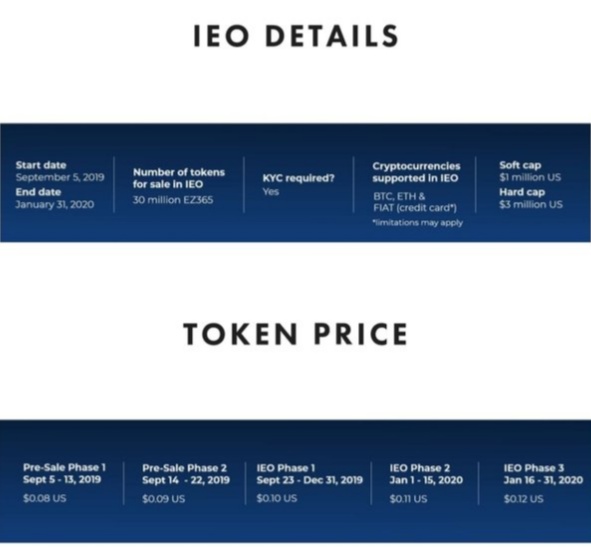The image size is (591, 547).
Task: Click the End date January 31, 2020 text
Action: [55, 198]
